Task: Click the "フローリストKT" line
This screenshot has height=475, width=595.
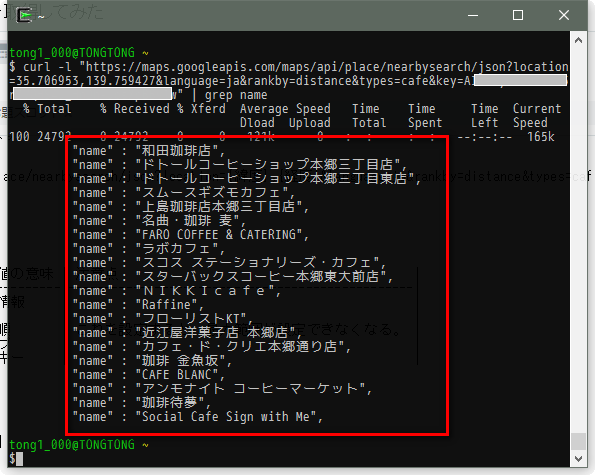Action: (163, 319)
